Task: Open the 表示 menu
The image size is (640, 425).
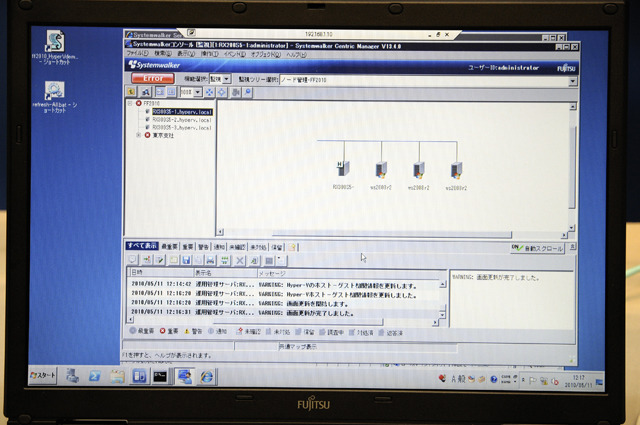Action: coord(186,53)
